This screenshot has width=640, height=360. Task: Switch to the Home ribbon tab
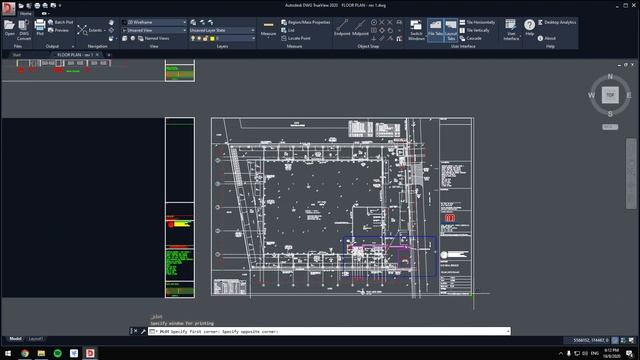click(25, 13)
